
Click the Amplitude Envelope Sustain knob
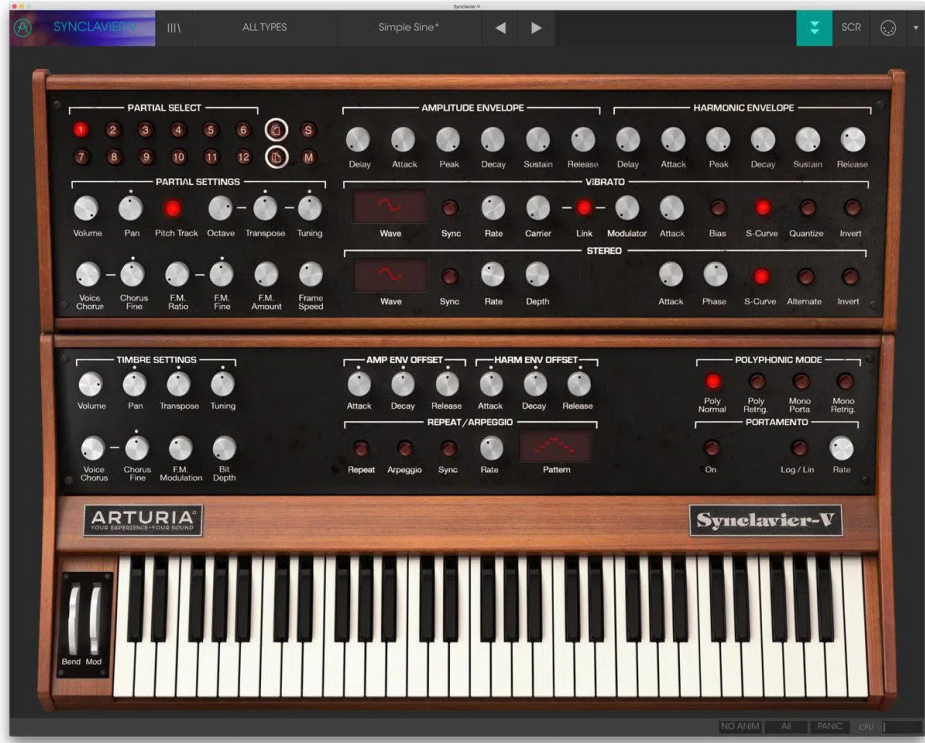tap(537, 140)
